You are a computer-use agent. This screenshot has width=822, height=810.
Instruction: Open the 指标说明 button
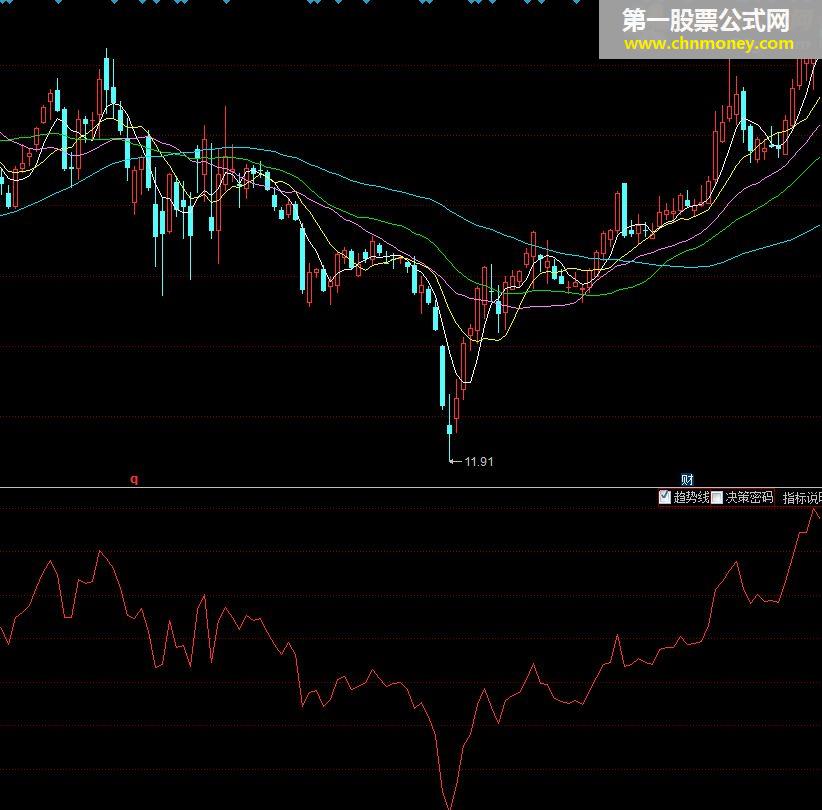point(802,498)
